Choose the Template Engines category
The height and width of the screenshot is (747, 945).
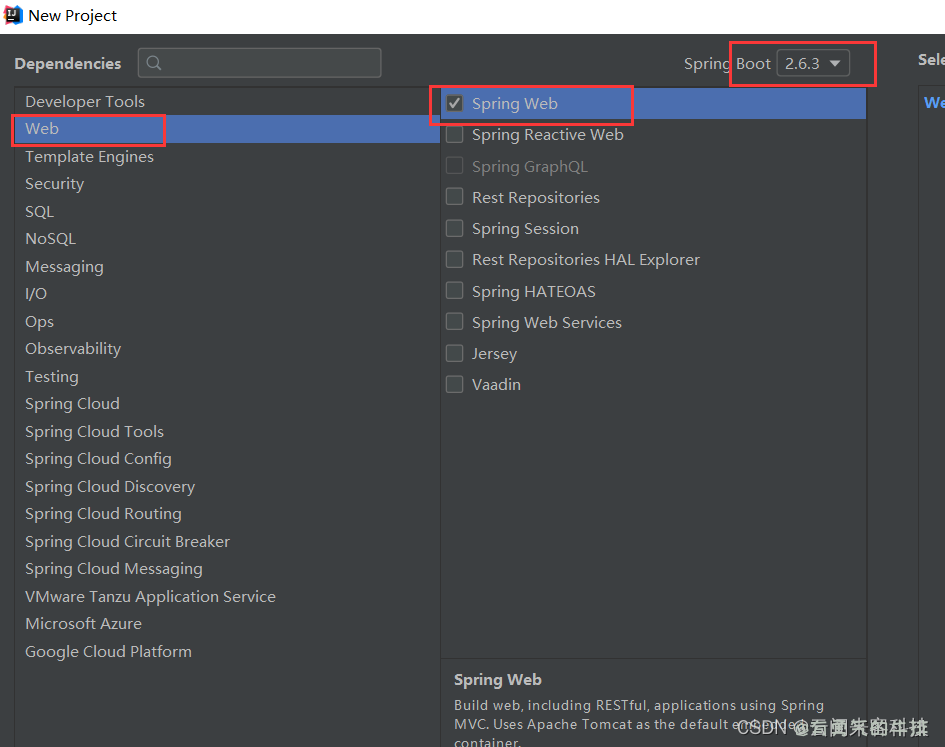click(x=90, y=157)
